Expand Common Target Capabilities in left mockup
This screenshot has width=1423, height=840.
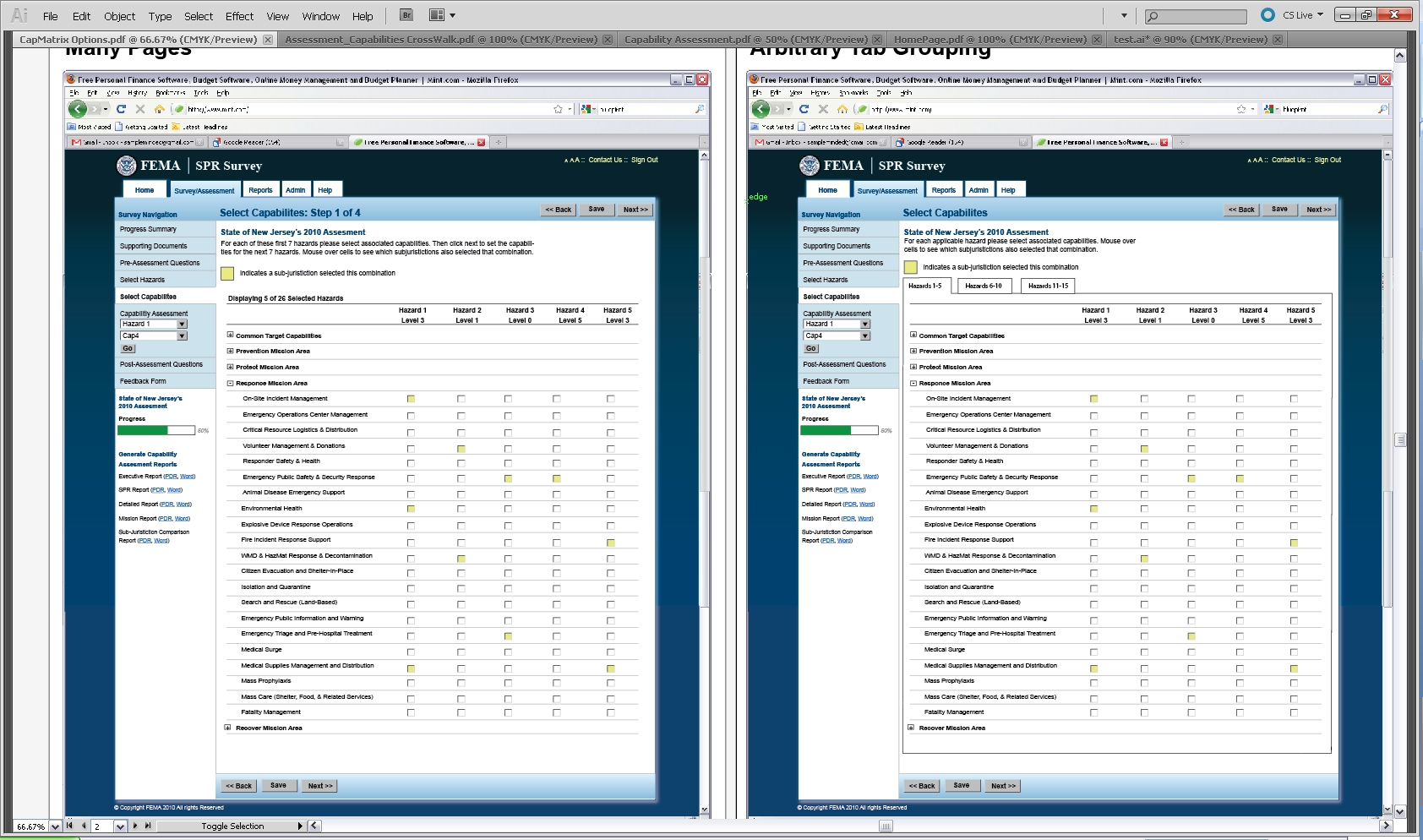(230, 335)
